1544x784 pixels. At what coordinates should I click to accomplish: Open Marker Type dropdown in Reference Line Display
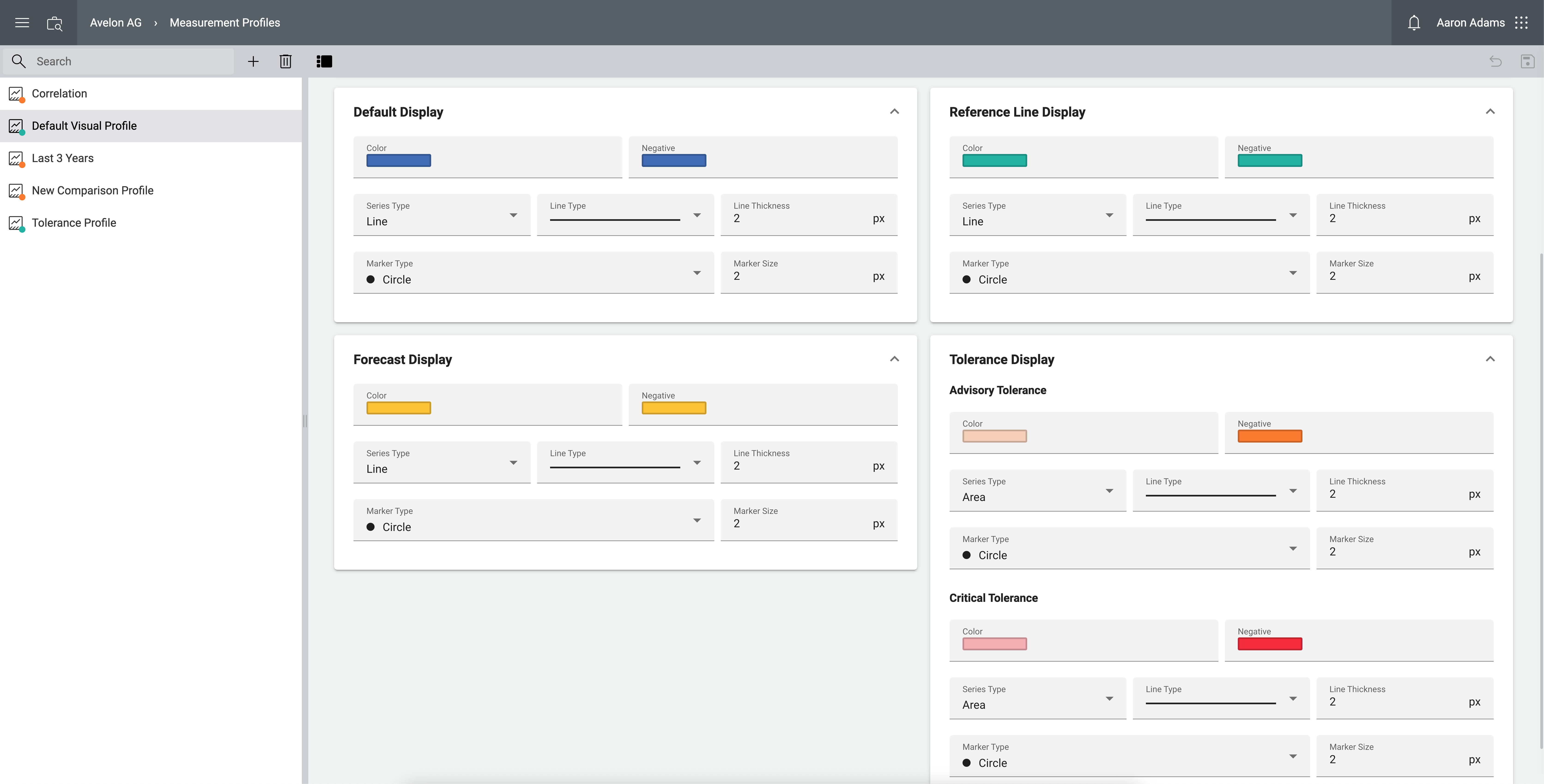pyautogui.click(x=1129, y=273)
